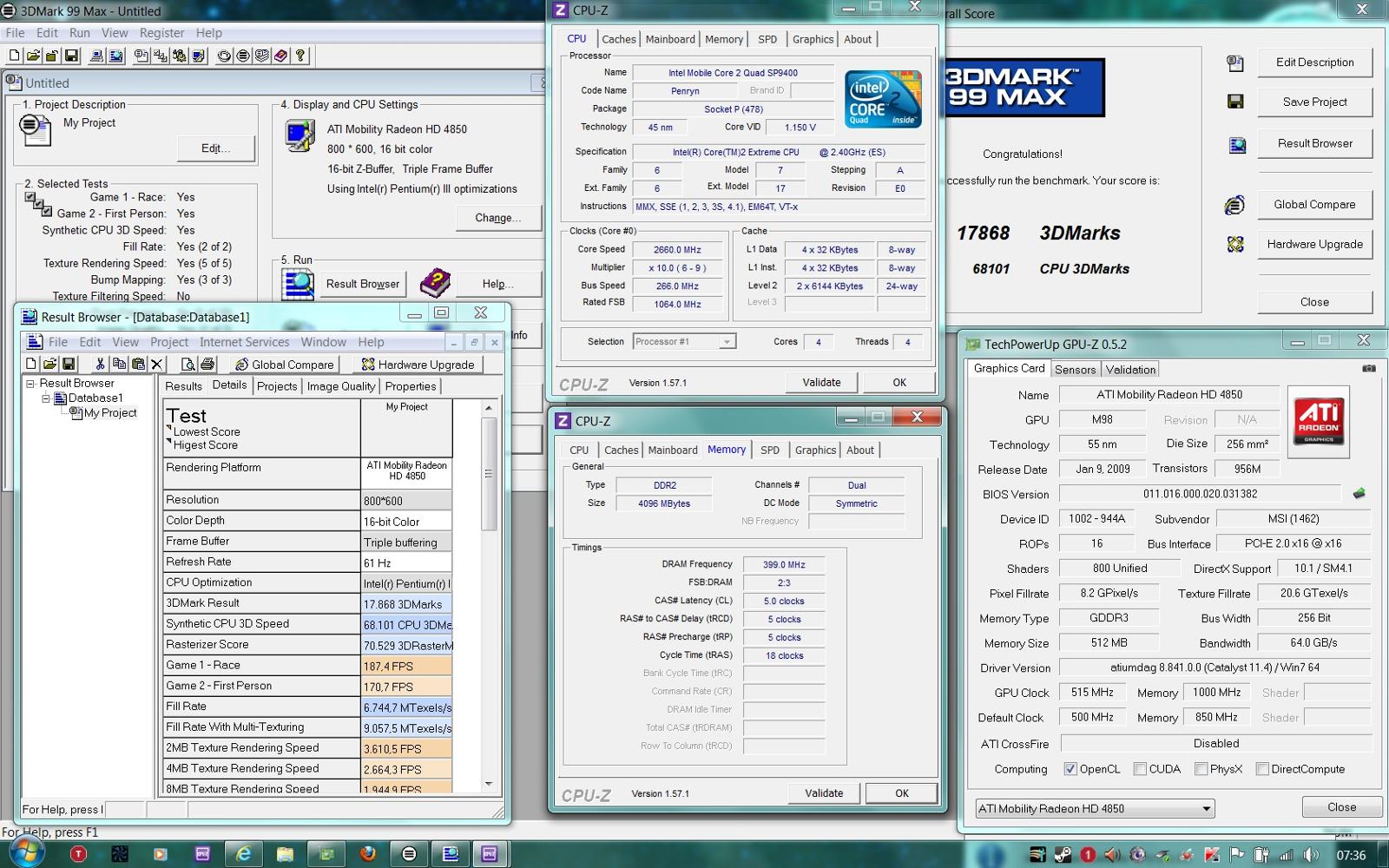Open the Project menu in Result Browser

click(x=168, y=342)
